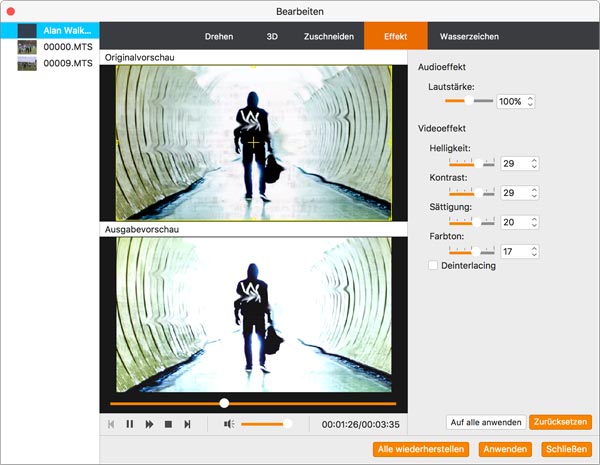The image size is (600, 465).
Task: Click the preview volume slider handle
Action: [x=287, y=424]
